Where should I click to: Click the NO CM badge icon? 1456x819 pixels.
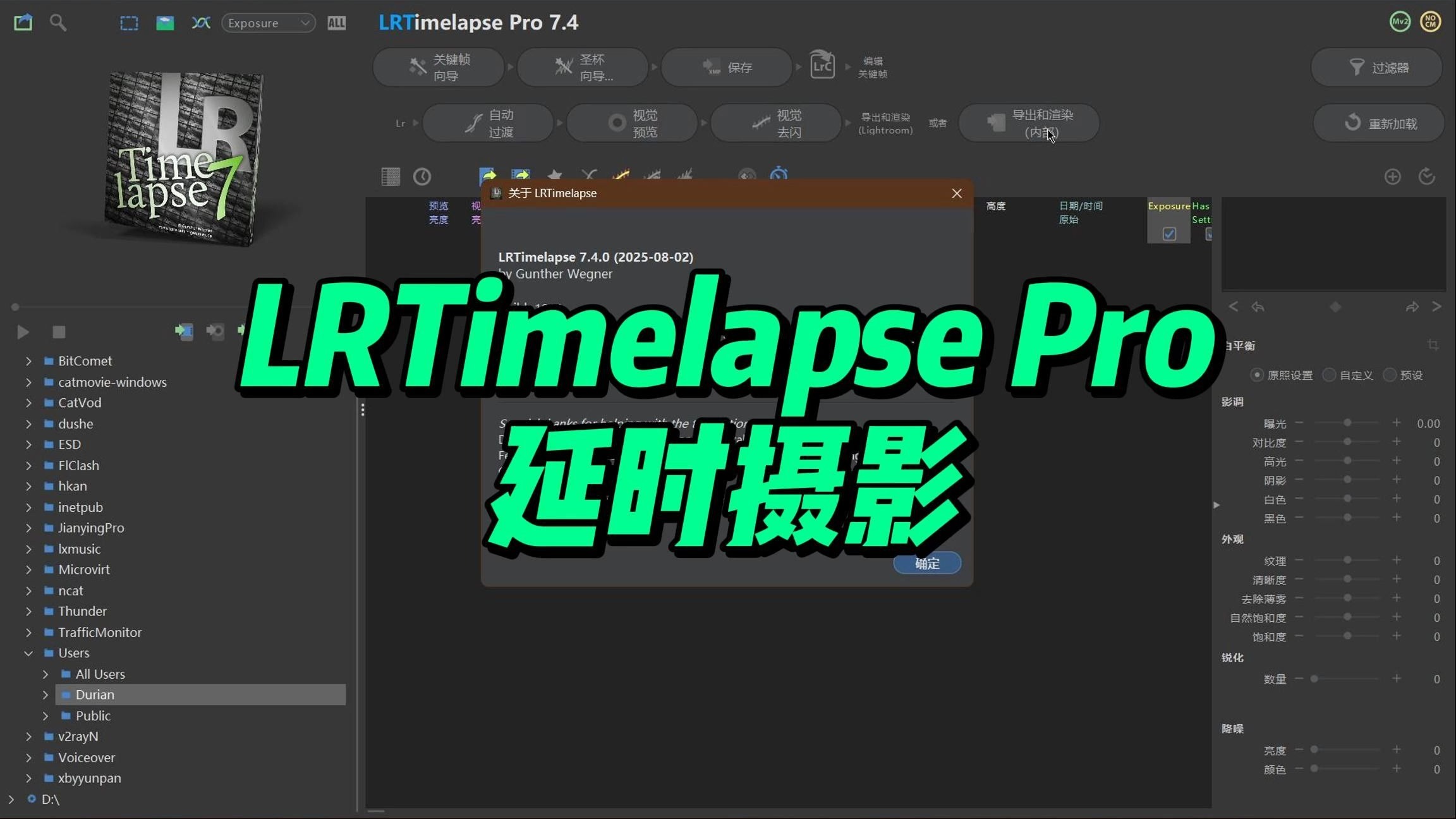(x=1431, y=22)
